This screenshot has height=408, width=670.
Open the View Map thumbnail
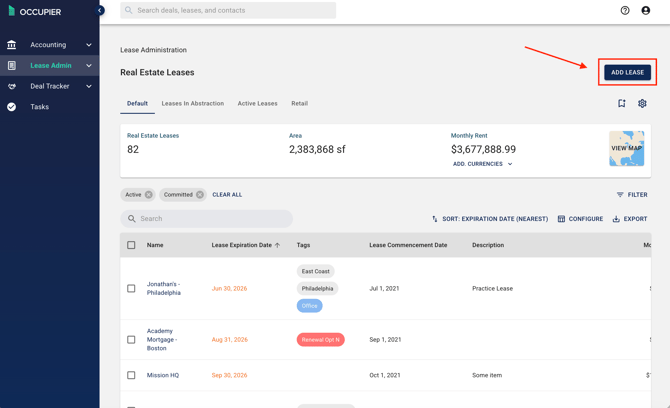tap(626, 148)
